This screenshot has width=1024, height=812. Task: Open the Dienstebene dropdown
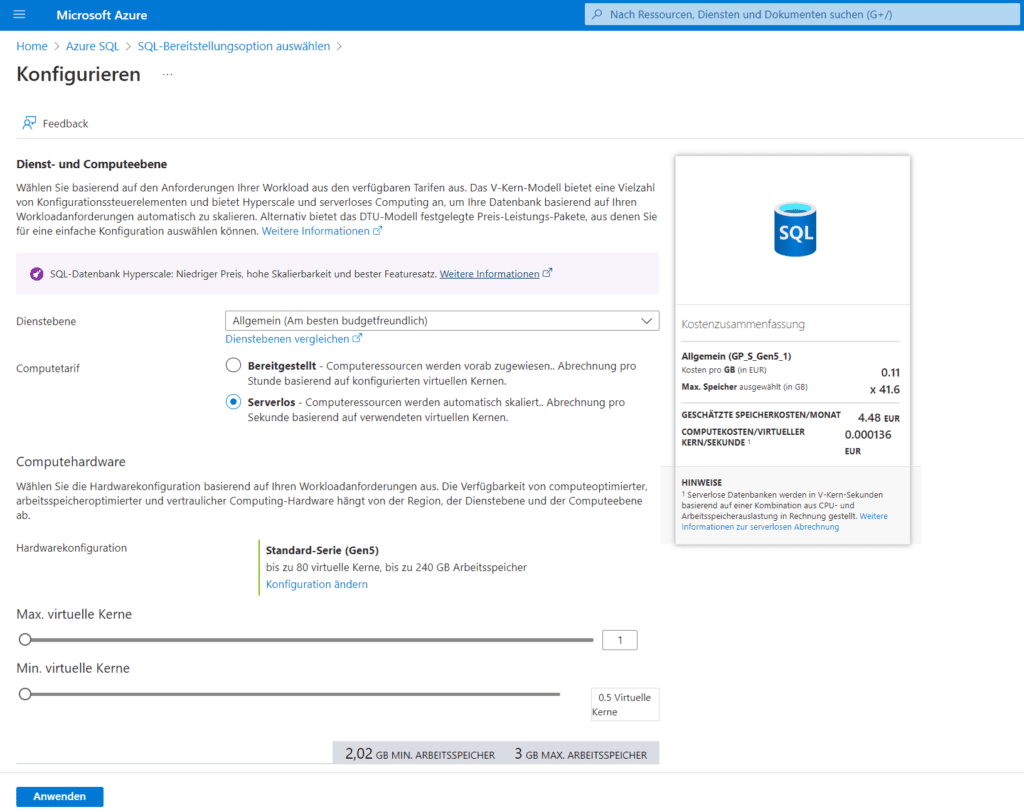pyautogui.click(x=442, y=321)
